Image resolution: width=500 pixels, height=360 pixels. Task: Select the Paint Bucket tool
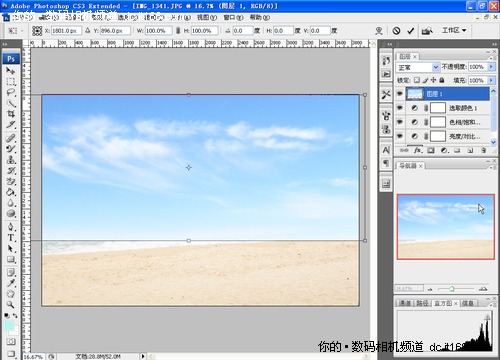tap(10, 192)
